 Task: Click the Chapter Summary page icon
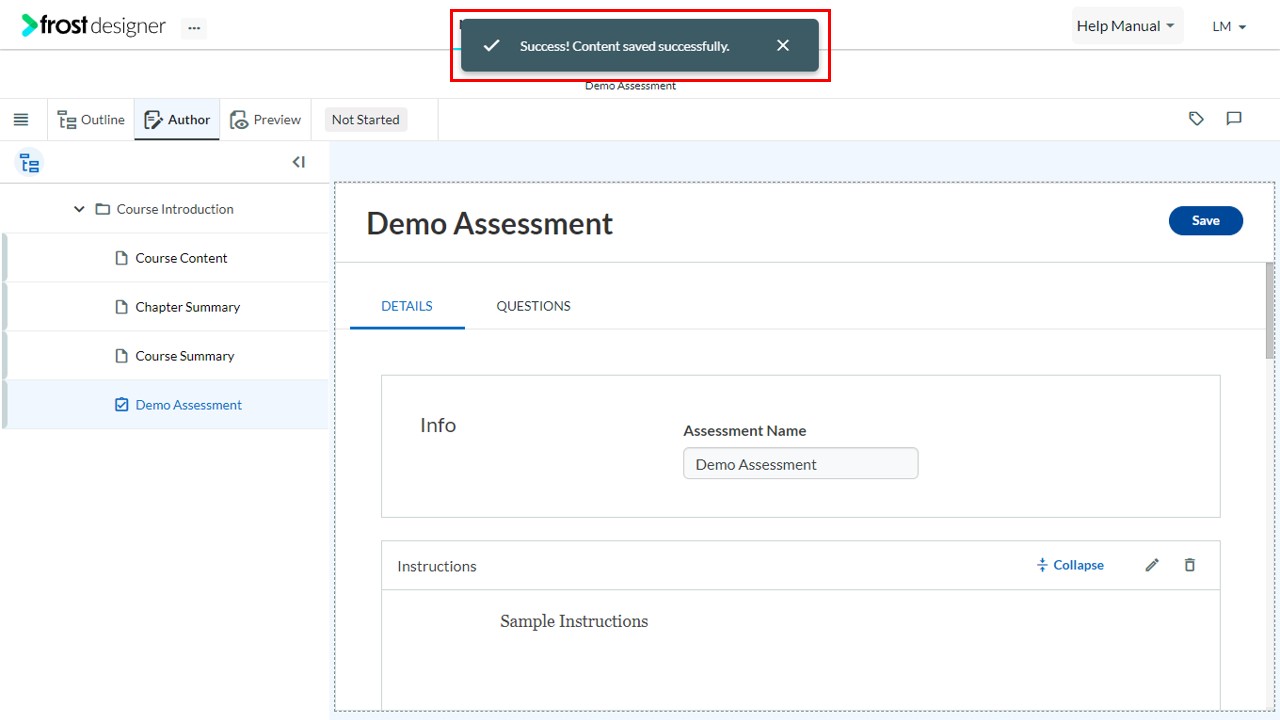click(x=122, y=307)
